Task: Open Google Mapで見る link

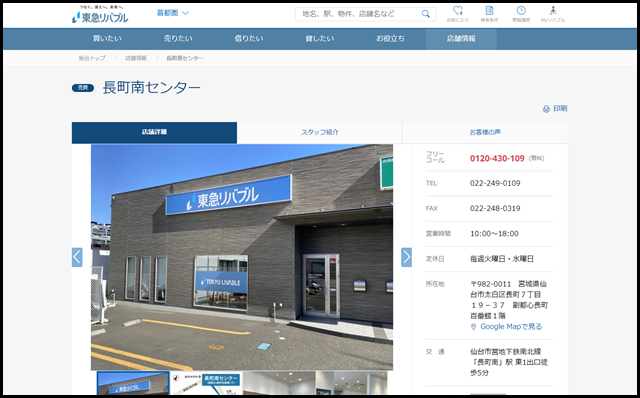Action: [507, 327]
